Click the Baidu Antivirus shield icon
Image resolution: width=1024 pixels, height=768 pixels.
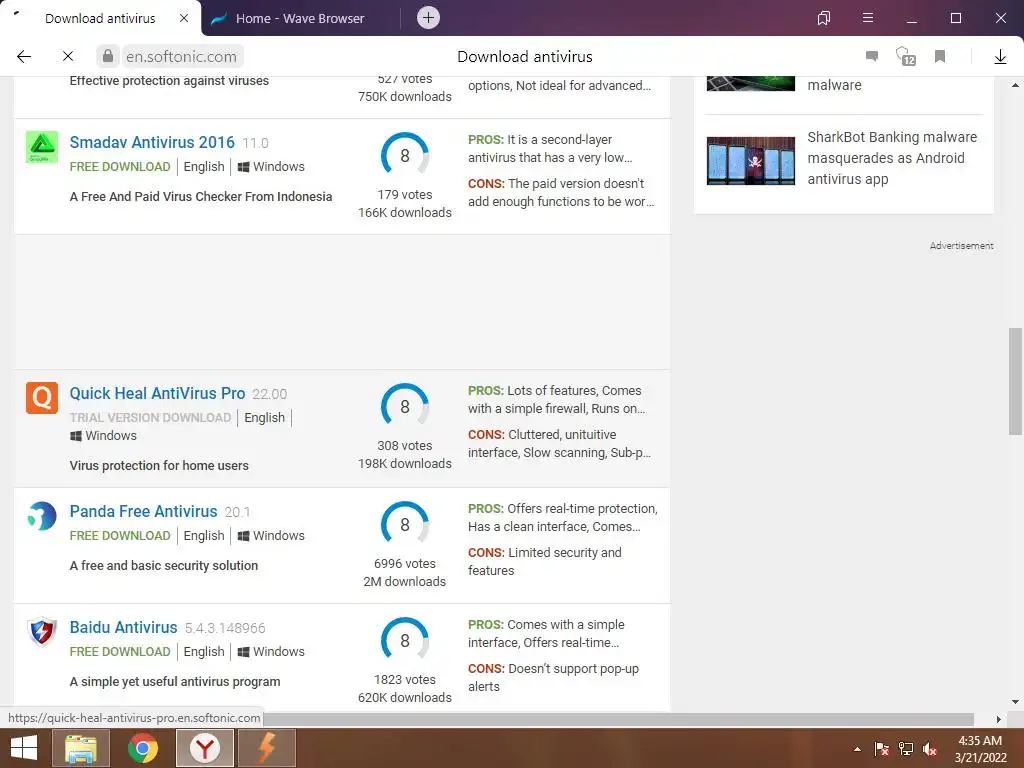tap(42, 632)
